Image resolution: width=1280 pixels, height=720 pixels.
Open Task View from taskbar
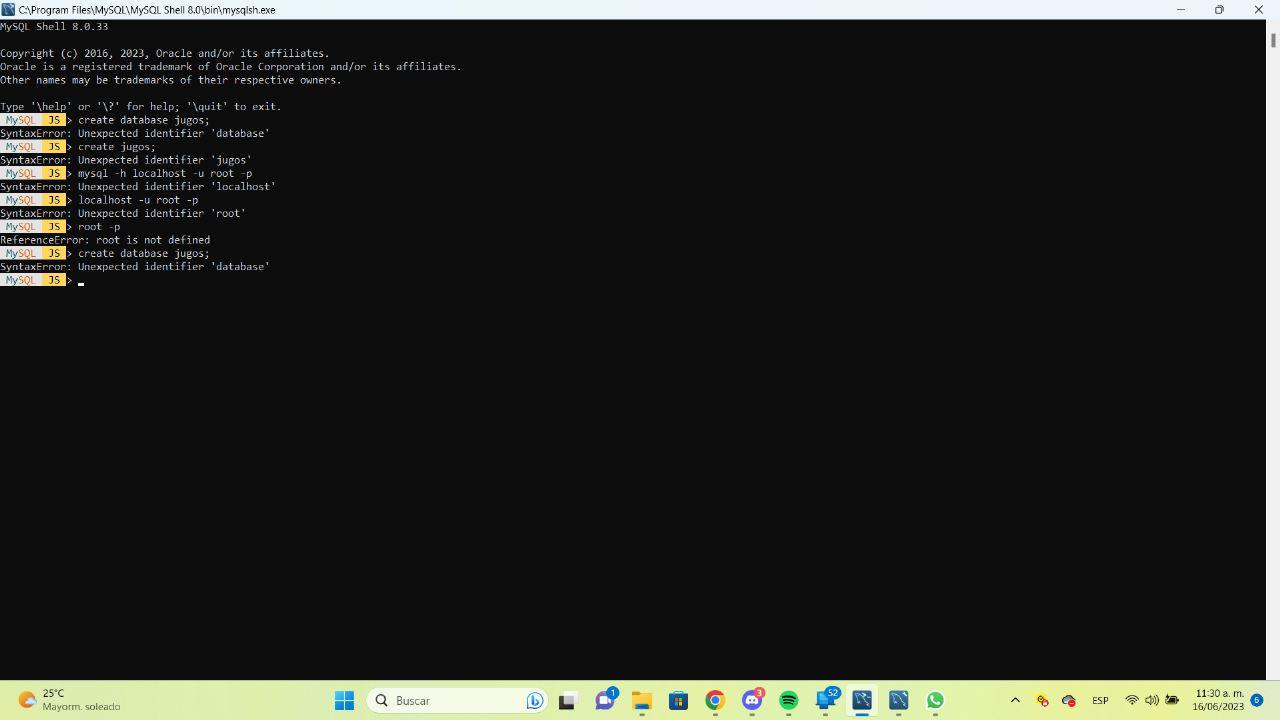pos(567,700)
